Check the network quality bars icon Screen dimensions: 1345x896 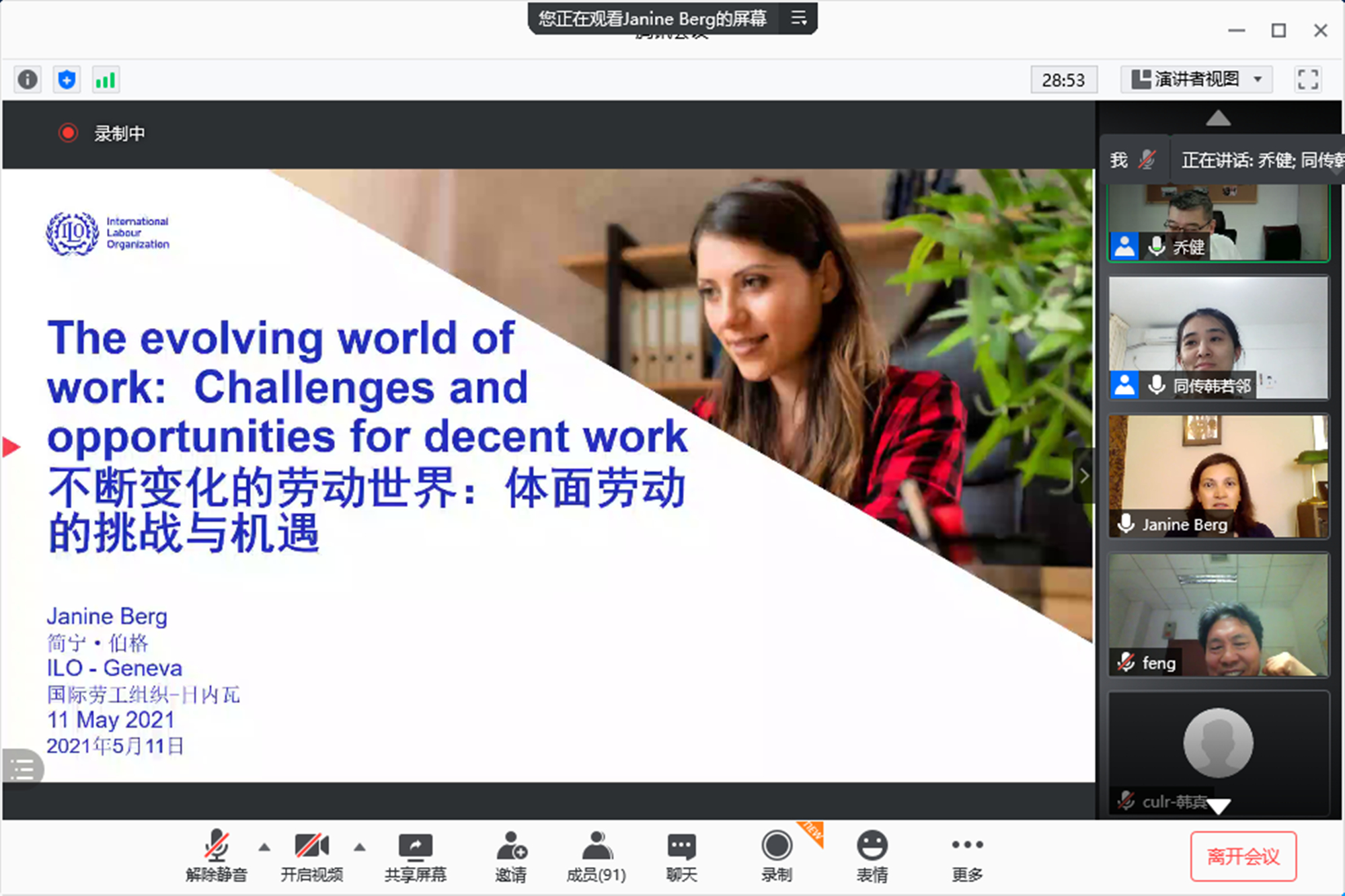(105, 79)
